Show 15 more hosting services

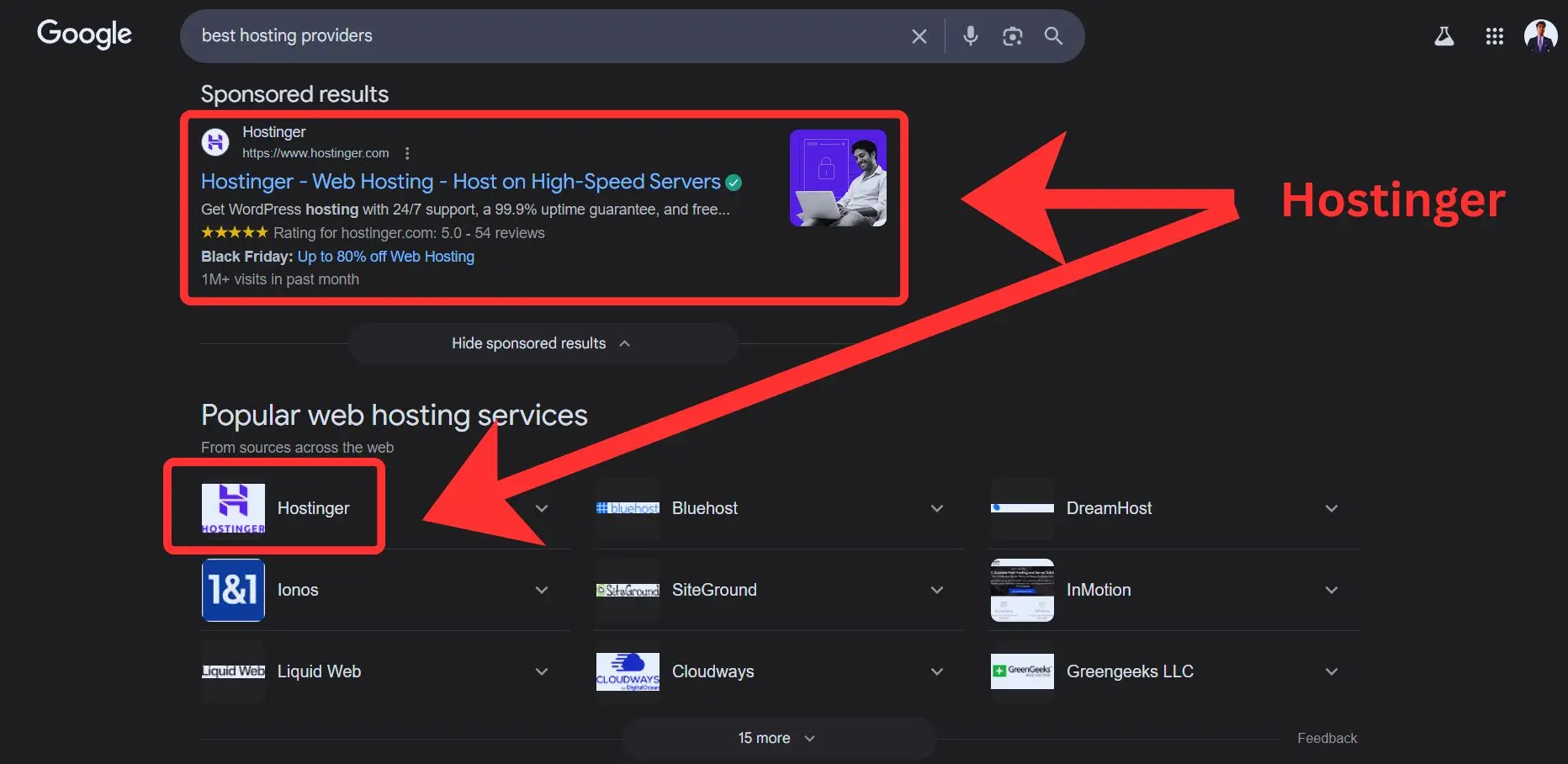coord(778,738)
